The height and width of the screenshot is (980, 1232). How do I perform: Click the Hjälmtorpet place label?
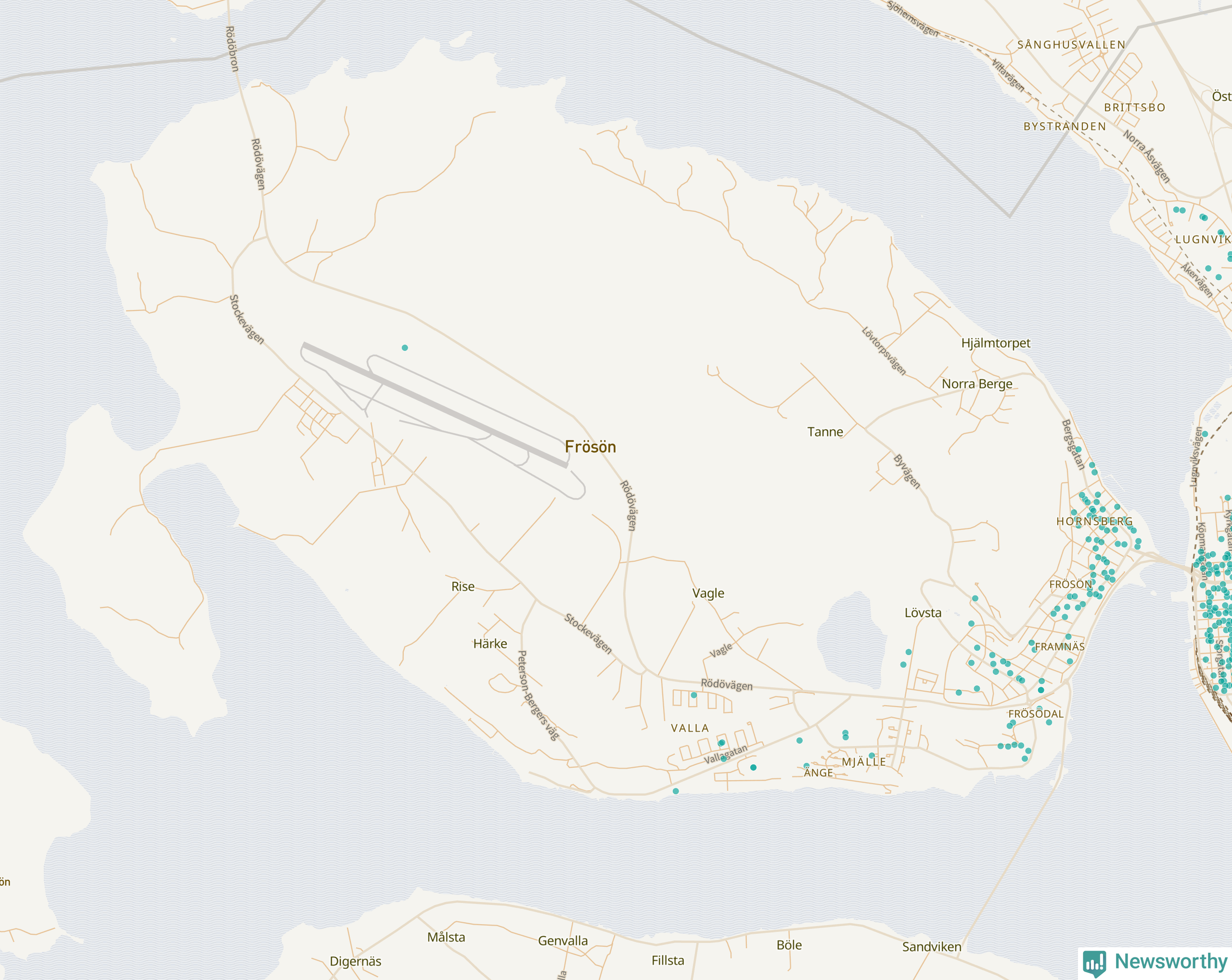click(x=995, y=343)
